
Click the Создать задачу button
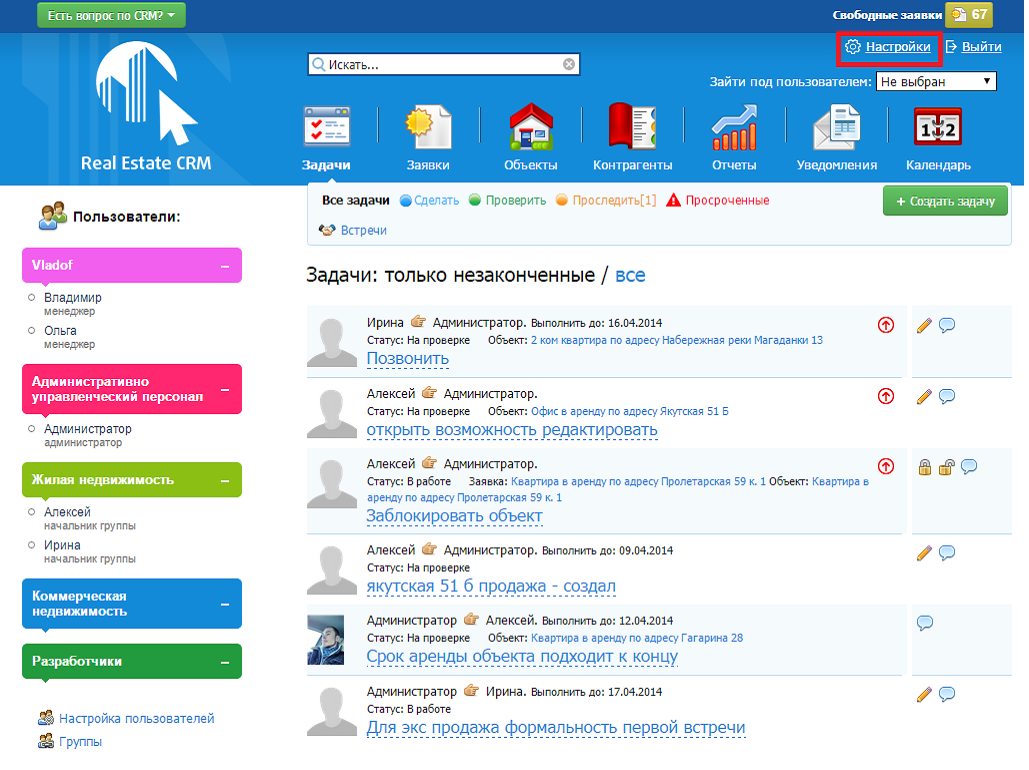(945, 201)
